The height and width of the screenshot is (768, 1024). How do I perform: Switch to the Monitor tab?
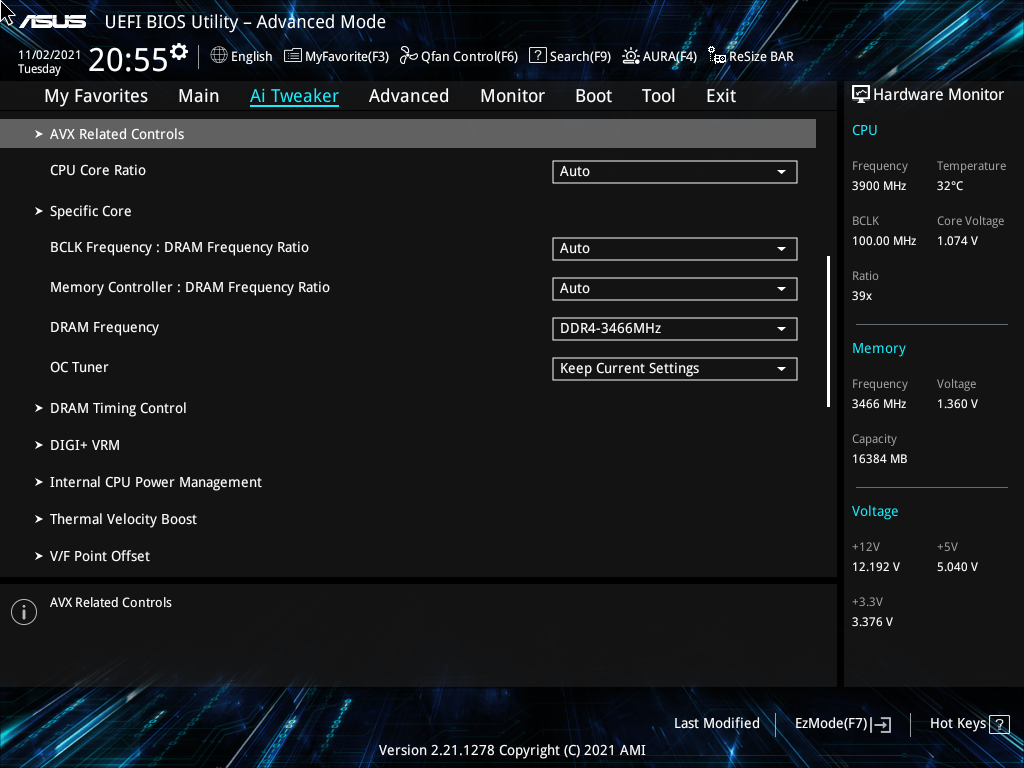[512, 96]
